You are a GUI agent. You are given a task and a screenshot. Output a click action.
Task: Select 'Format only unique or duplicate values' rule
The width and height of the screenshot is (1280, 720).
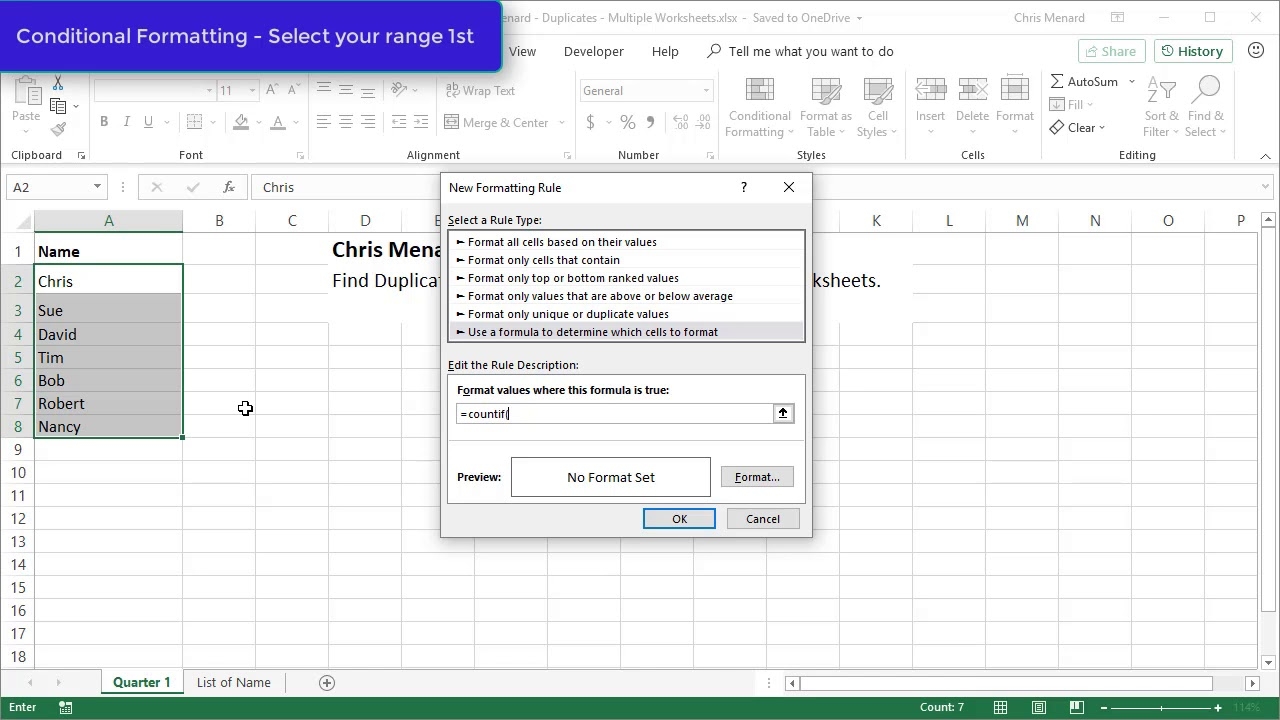568,314
